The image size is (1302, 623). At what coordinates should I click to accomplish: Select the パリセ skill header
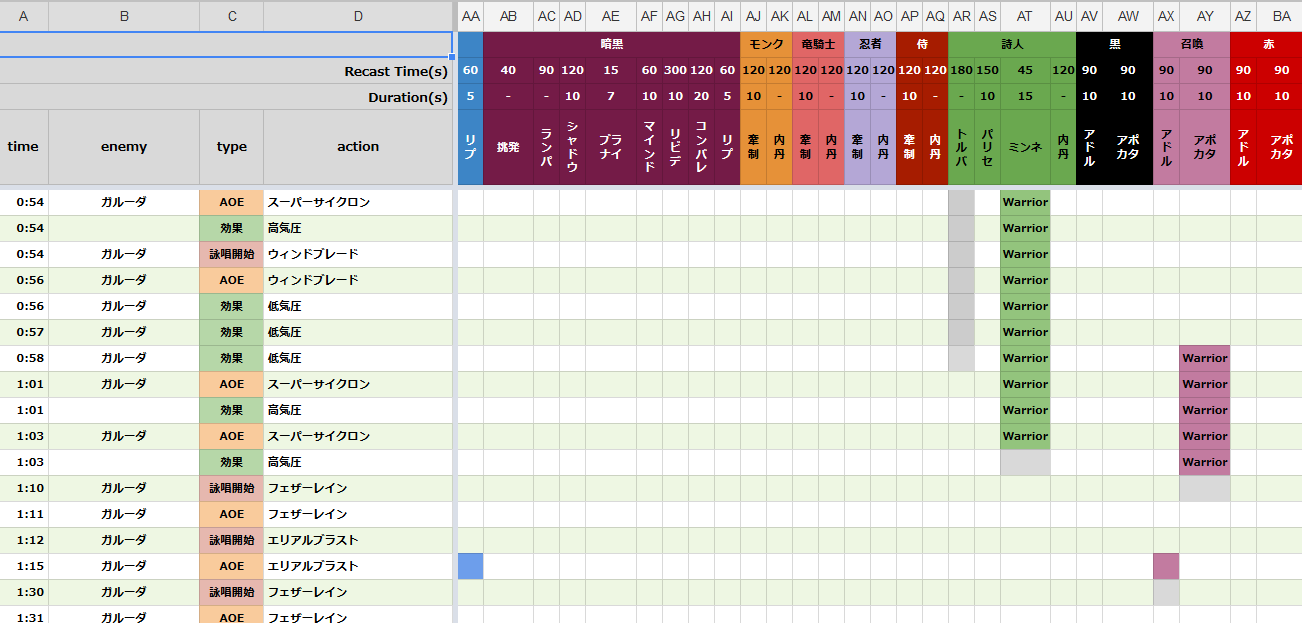point(987,147)
